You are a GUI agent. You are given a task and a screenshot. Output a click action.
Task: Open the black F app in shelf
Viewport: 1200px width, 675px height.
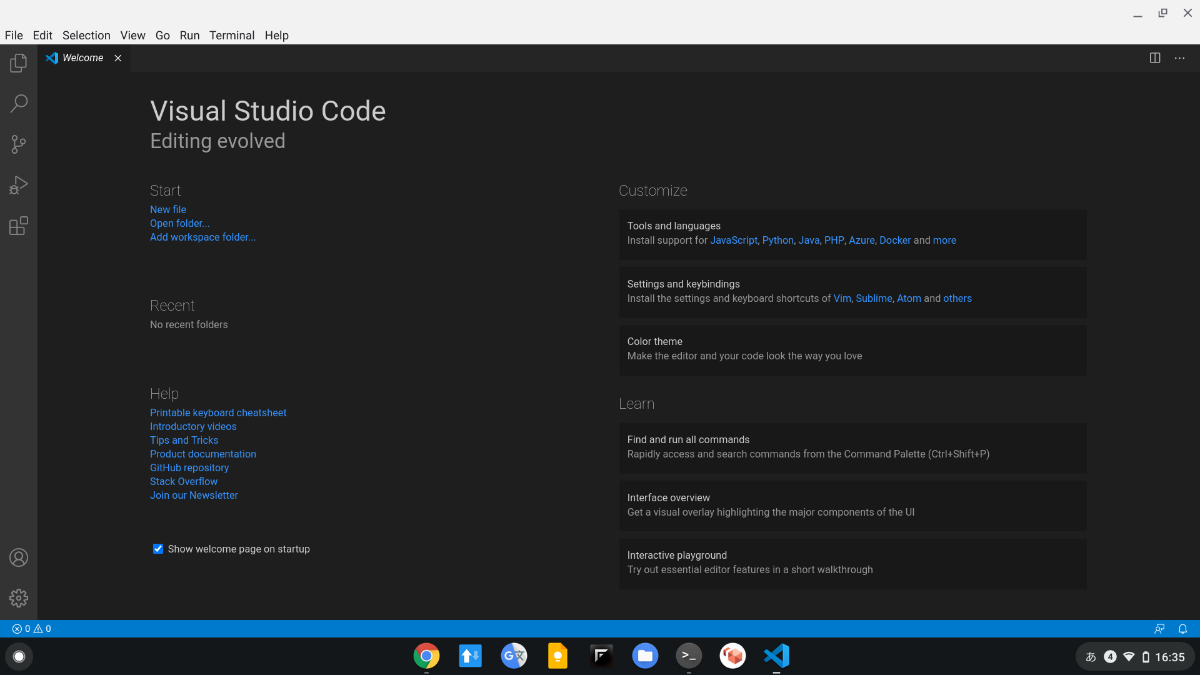coord(601,656)
